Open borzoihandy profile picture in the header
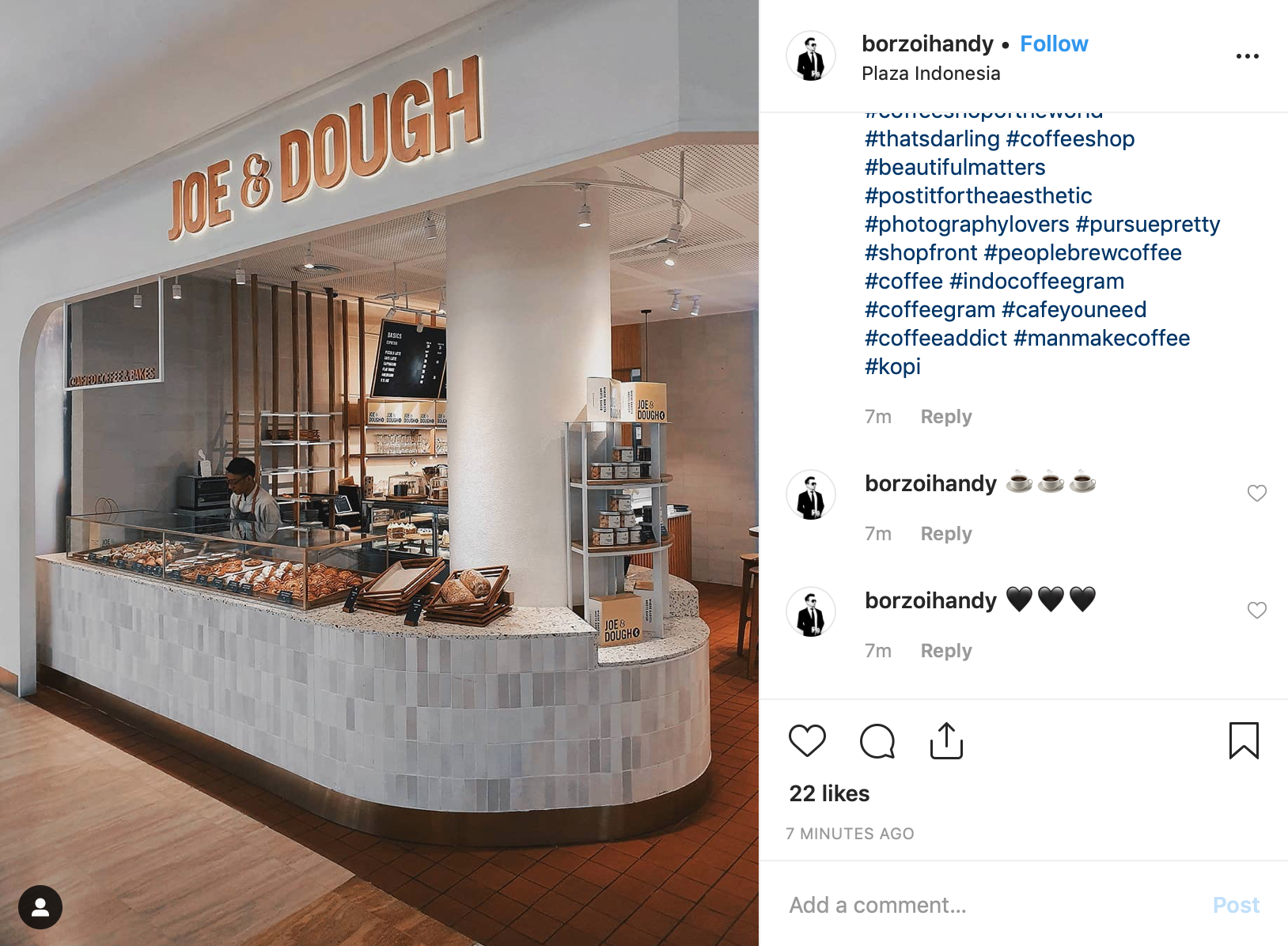Image resolution: width=1288 pixels, height=946 pixels. (811, 56)
